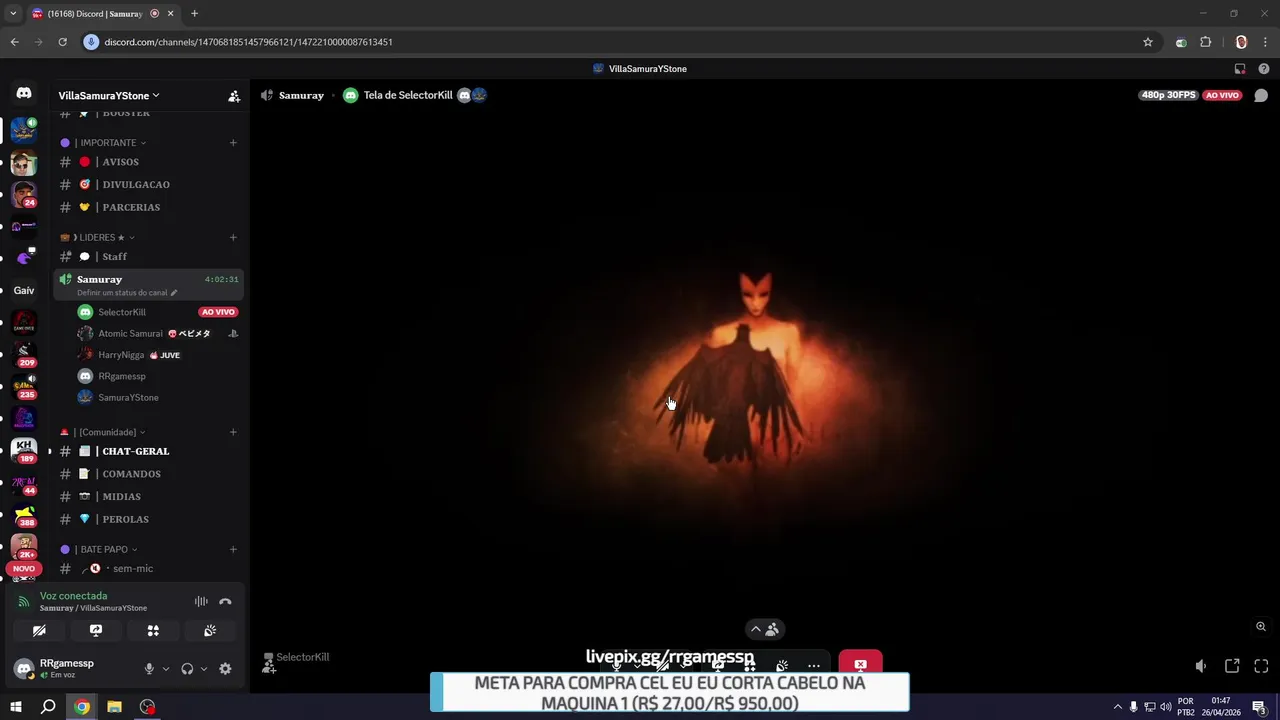The image size is (1280, 720).
Task: Collapse the Comunidade category
Action: [x=103, y=432]
